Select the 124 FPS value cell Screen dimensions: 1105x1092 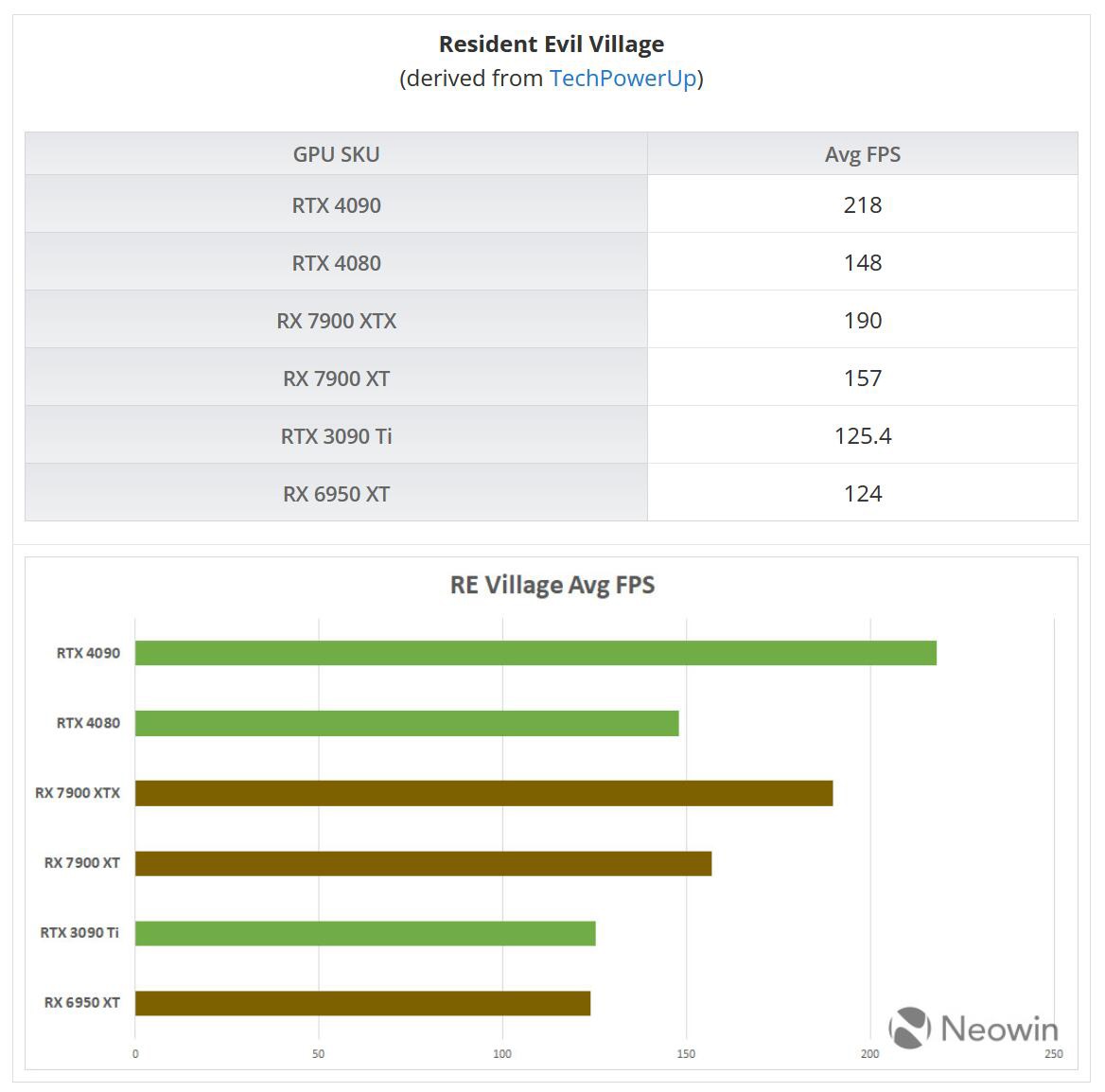pyautogui.click(x=863, y=493)
